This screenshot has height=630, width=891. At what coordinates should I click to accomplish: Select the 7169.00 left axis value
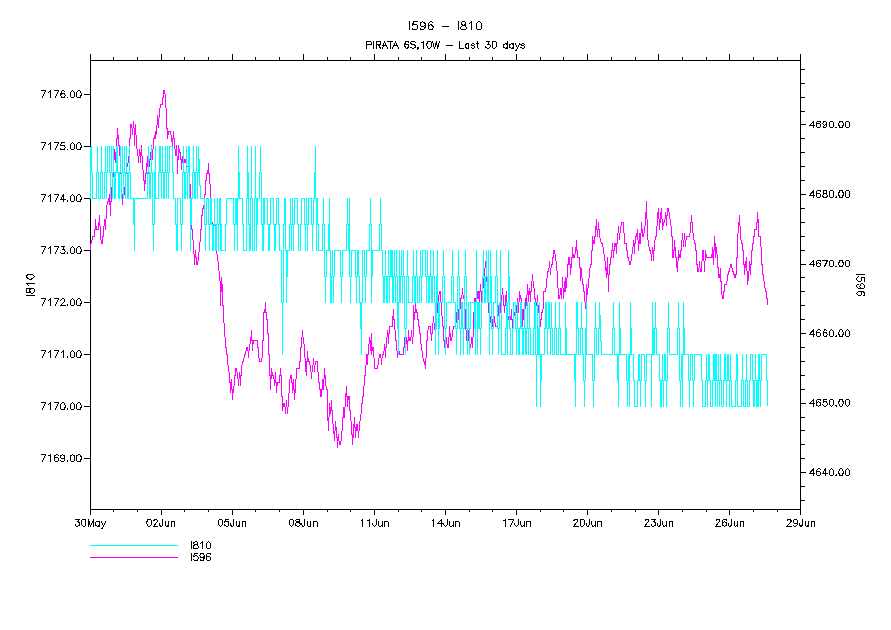pos(60,458)
